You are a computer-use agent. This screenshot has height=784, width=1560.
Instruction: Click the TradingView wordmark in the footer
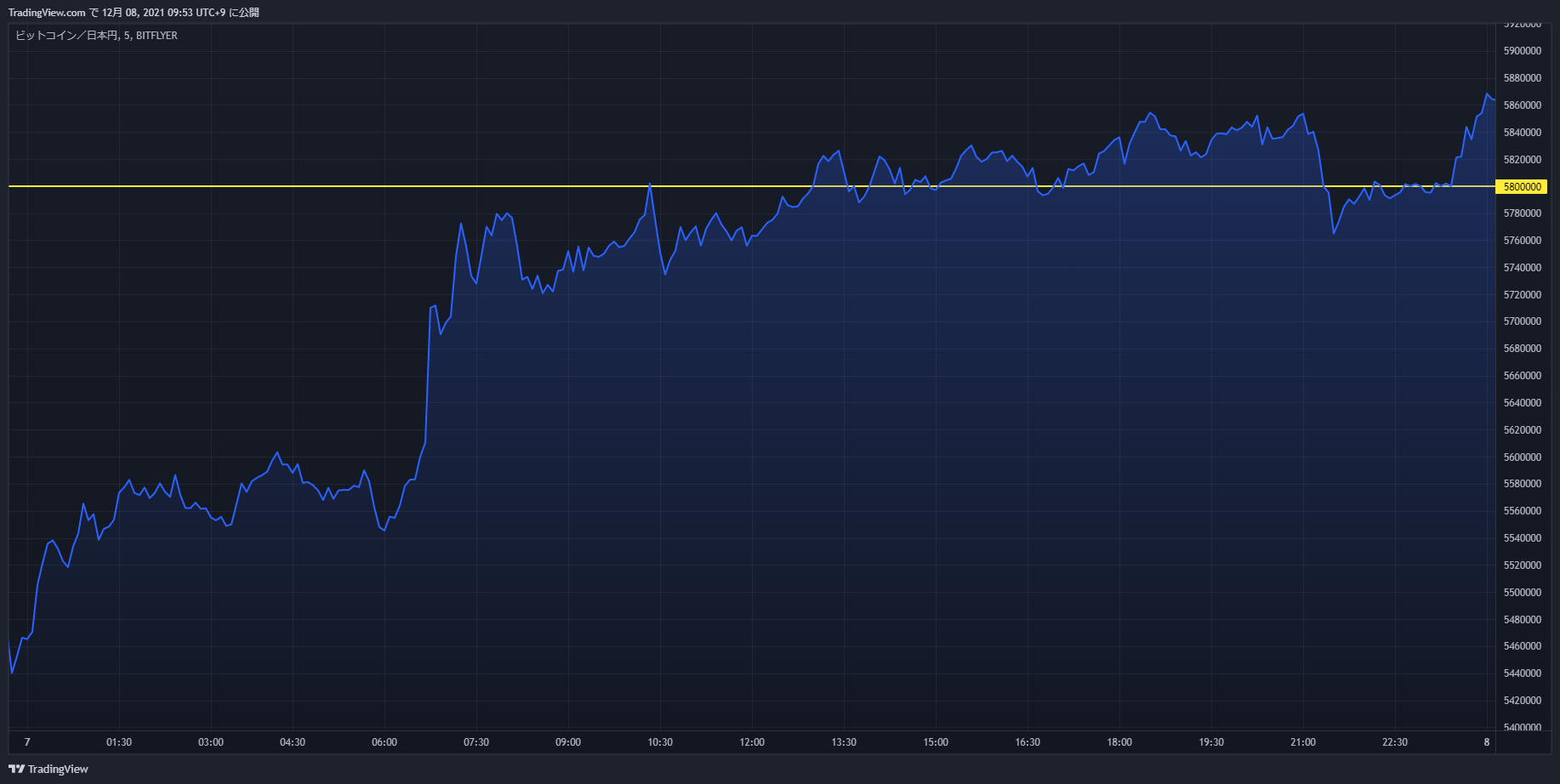[x=58, y=769]
